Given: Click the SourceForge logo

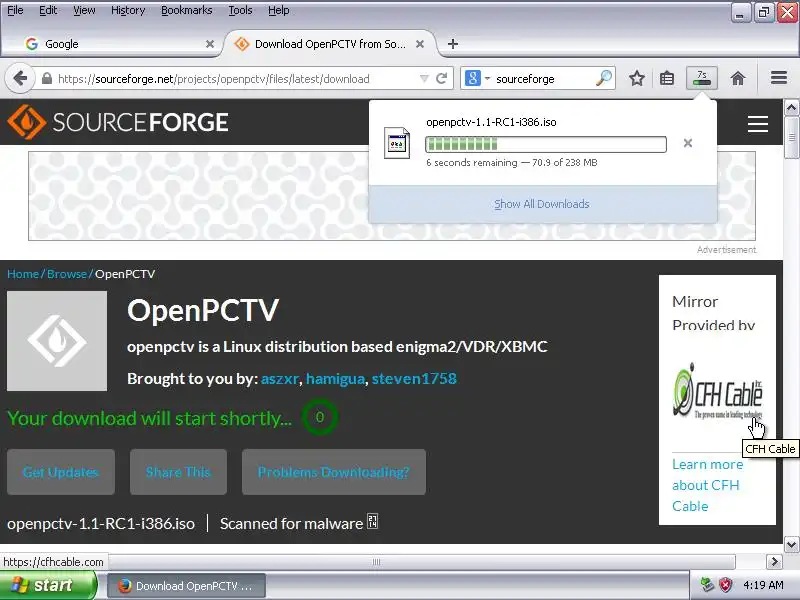Looking at the screenshot, I should click(x=118, y=122).
